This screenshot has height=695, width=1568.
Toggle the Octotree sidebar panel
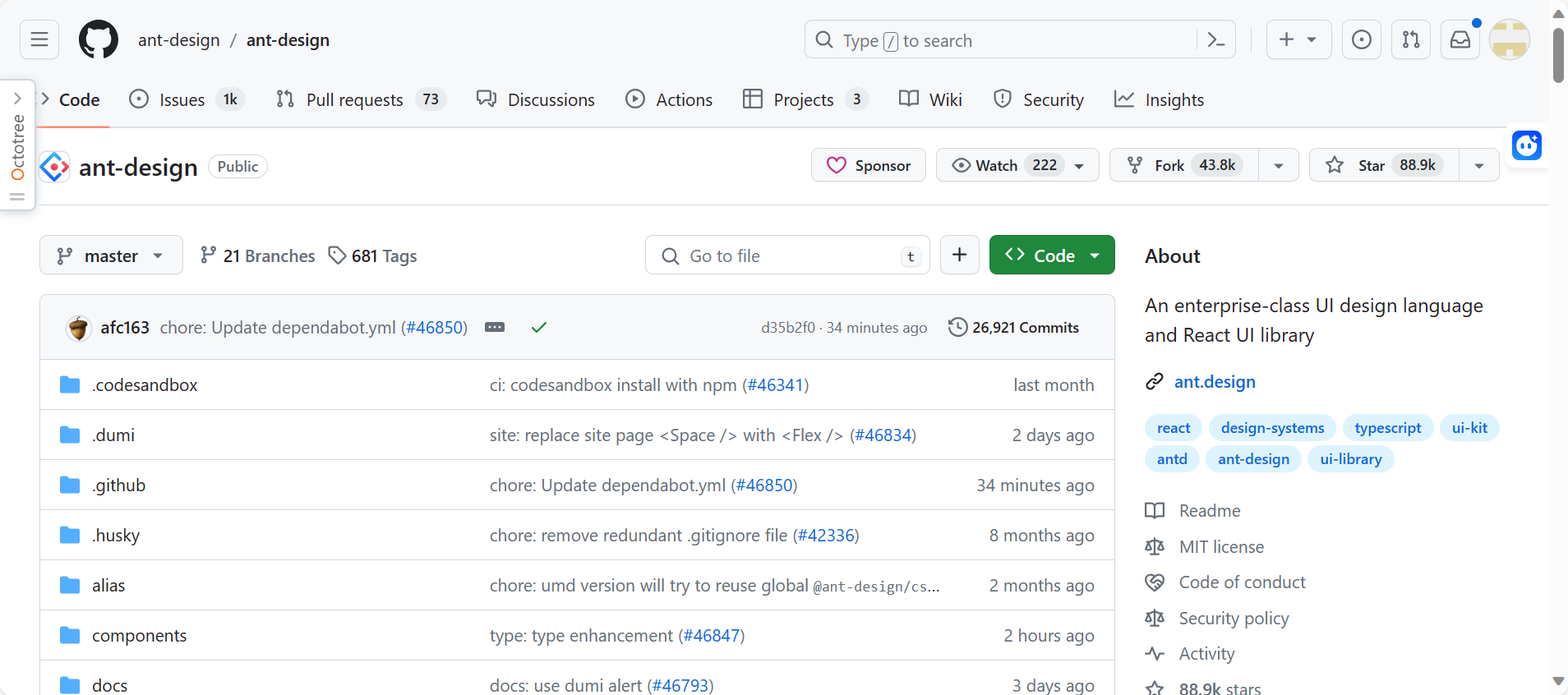[x=17, y=145]
